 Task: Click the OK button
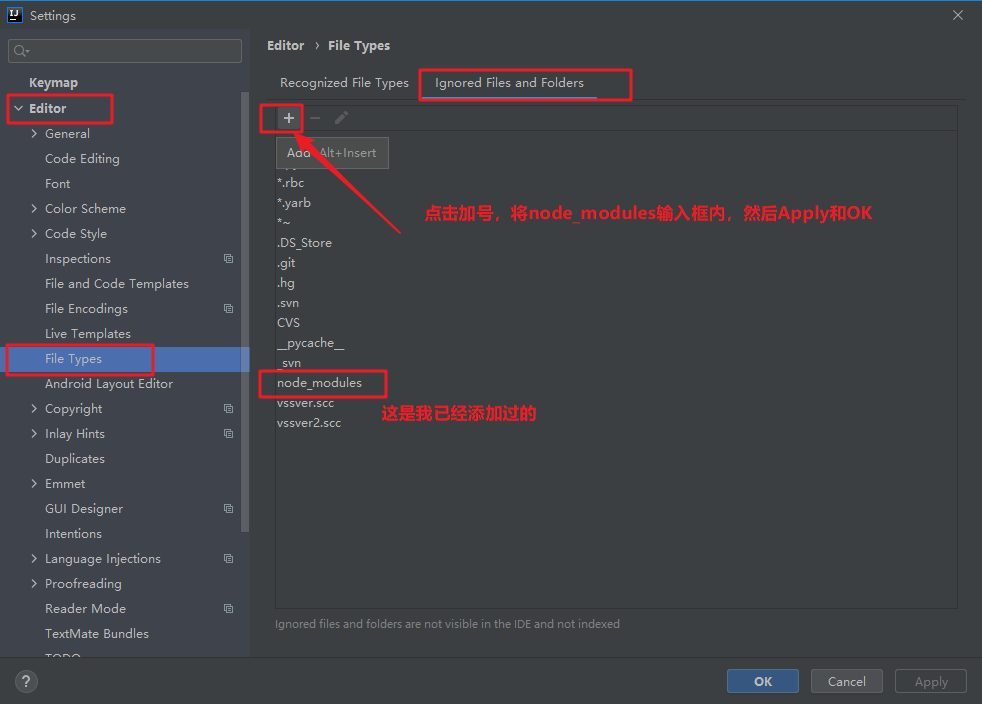762,681
